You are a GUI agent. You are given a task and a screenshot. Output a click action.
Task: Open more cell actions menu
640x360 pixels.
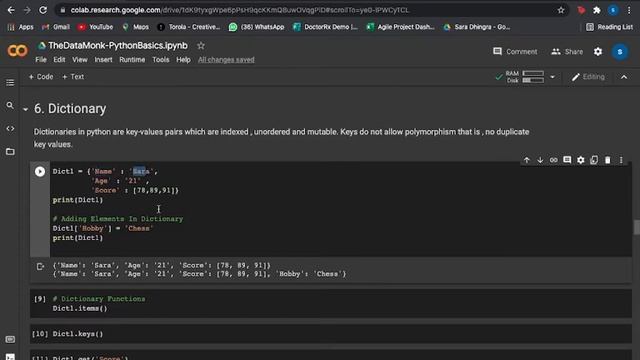[x=621, y=160]
